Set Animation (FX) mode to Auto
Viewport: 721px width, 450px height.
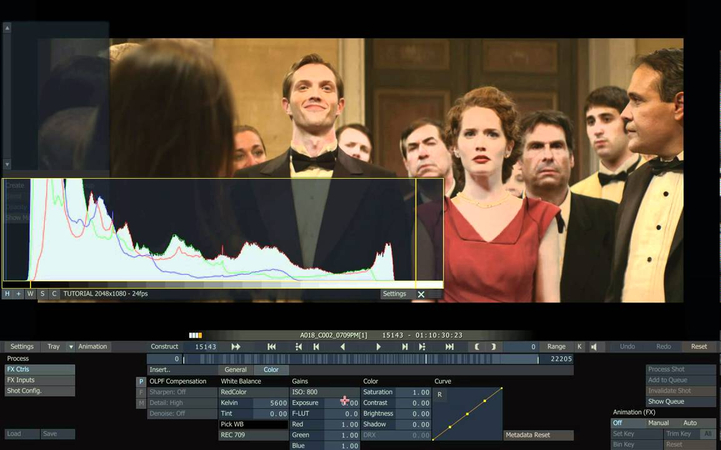click(x=690, y=423)
